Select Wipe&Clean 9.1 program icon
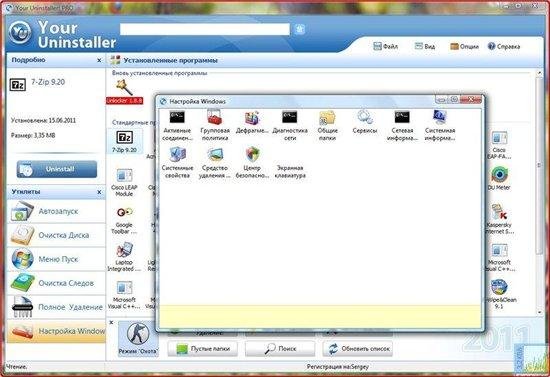The image size is (550, 377). point(499,294)
